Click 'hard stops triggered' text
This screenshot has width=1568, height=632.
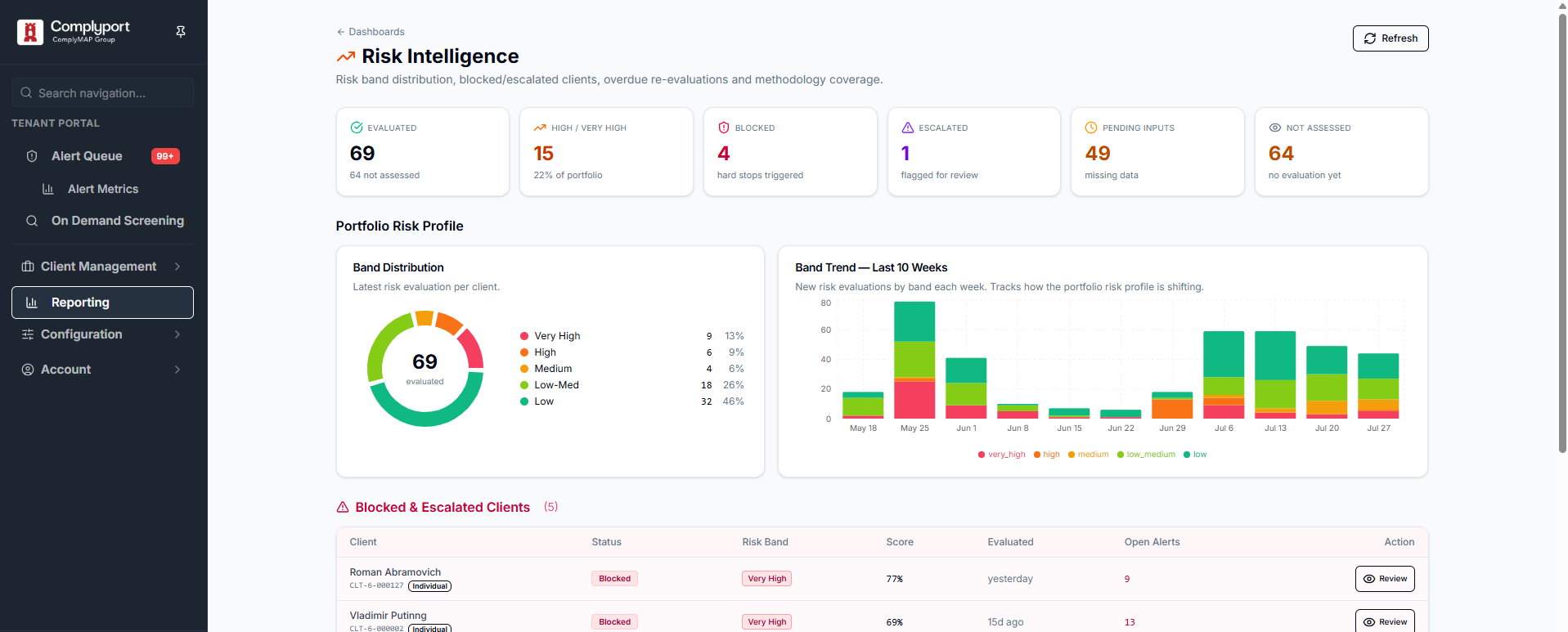click(x=760, y=175)
